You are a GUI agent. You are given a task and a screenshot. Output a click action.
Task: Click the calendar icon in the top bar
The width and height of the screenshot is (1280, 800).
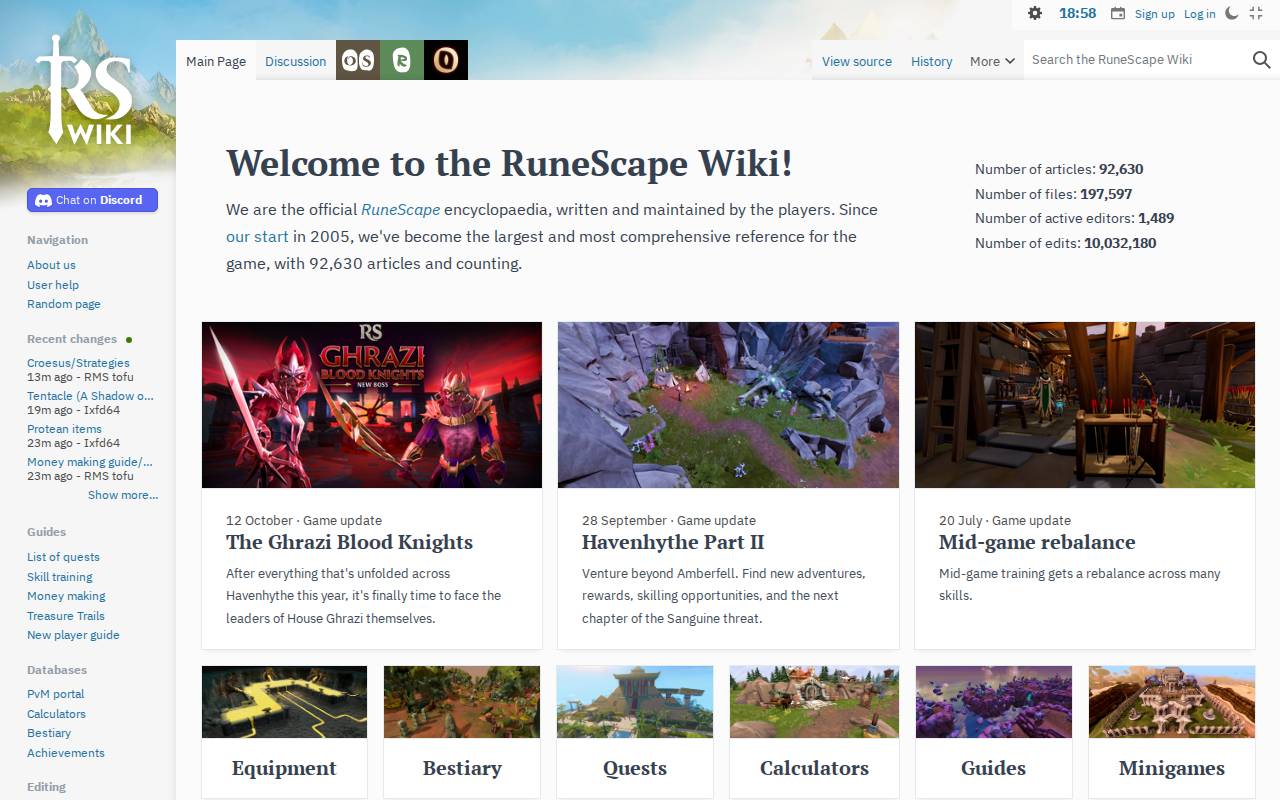(x=1118, y=14)
